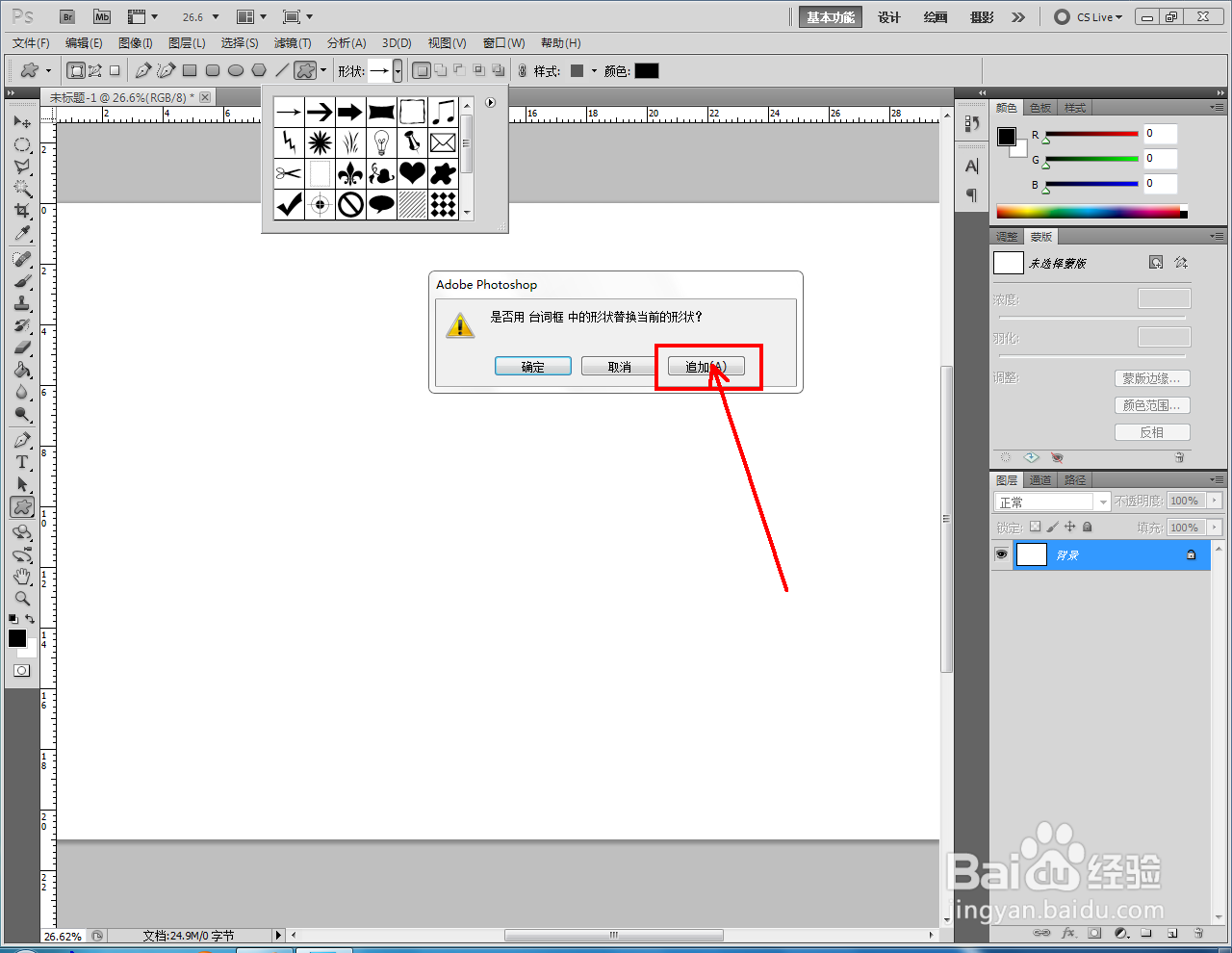Choose the Polygon tool in options bar

point(259,70)
